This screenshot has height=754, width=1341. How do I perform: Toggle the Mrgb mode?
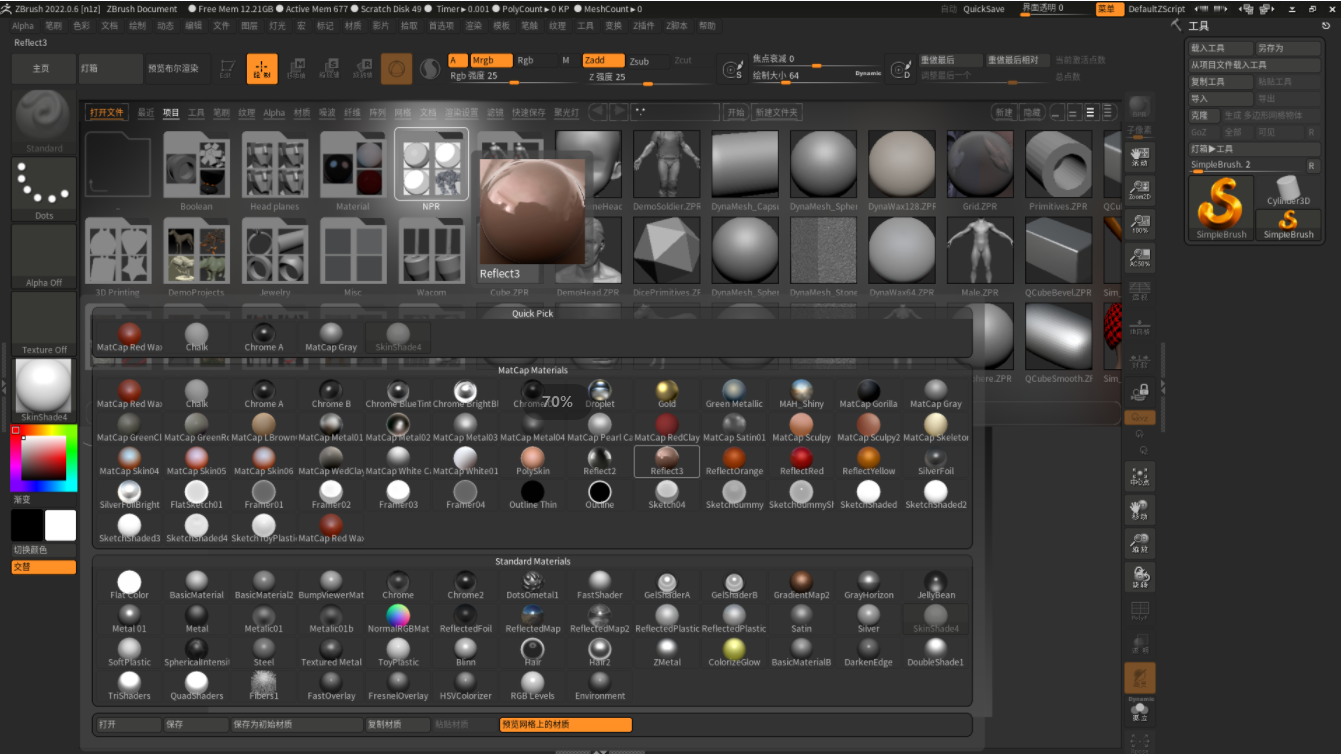point(489,60)
